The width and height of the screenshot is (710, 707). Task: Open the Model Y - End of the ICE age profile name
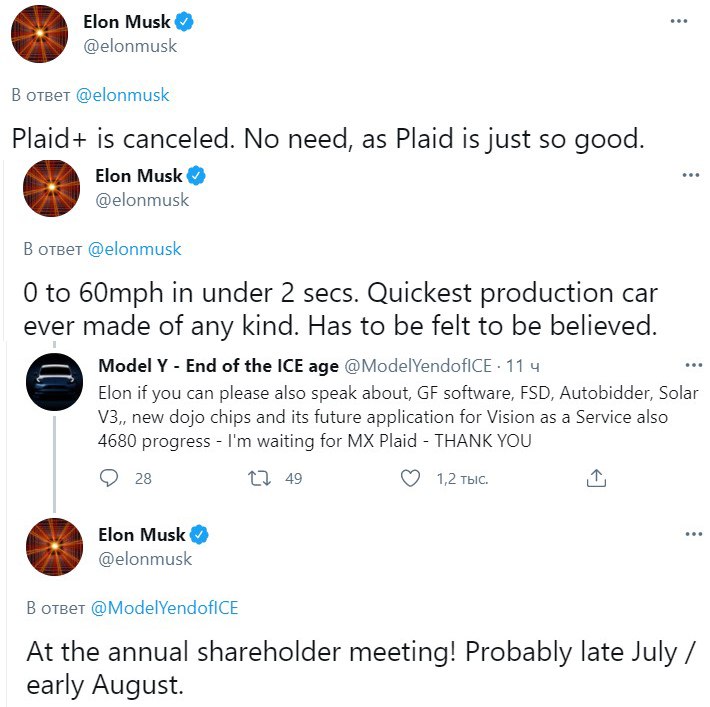point(218,366)
